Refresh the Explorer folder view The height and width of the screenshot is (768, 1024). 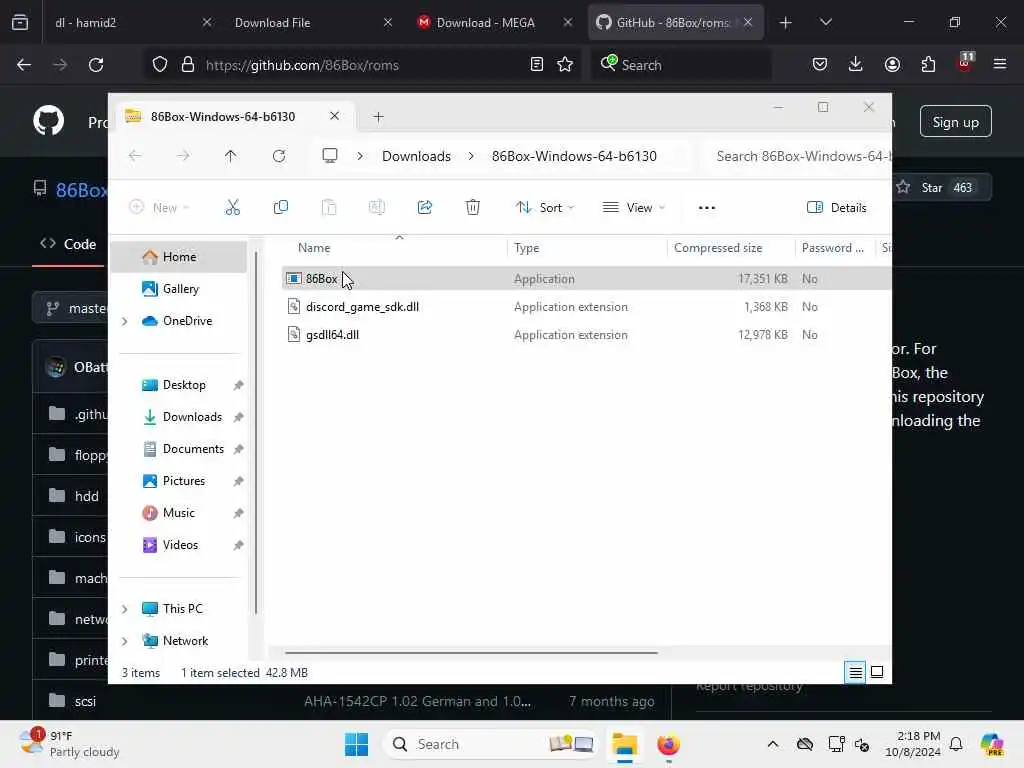point(279,156)
